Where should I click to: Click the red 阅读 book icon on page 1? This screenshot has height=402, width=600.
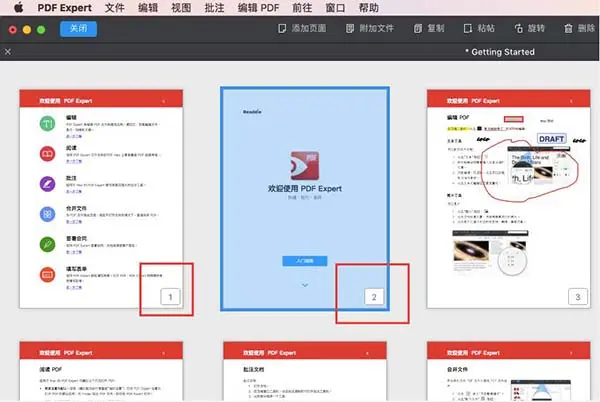pyautogui.click(x=47, y=154)
